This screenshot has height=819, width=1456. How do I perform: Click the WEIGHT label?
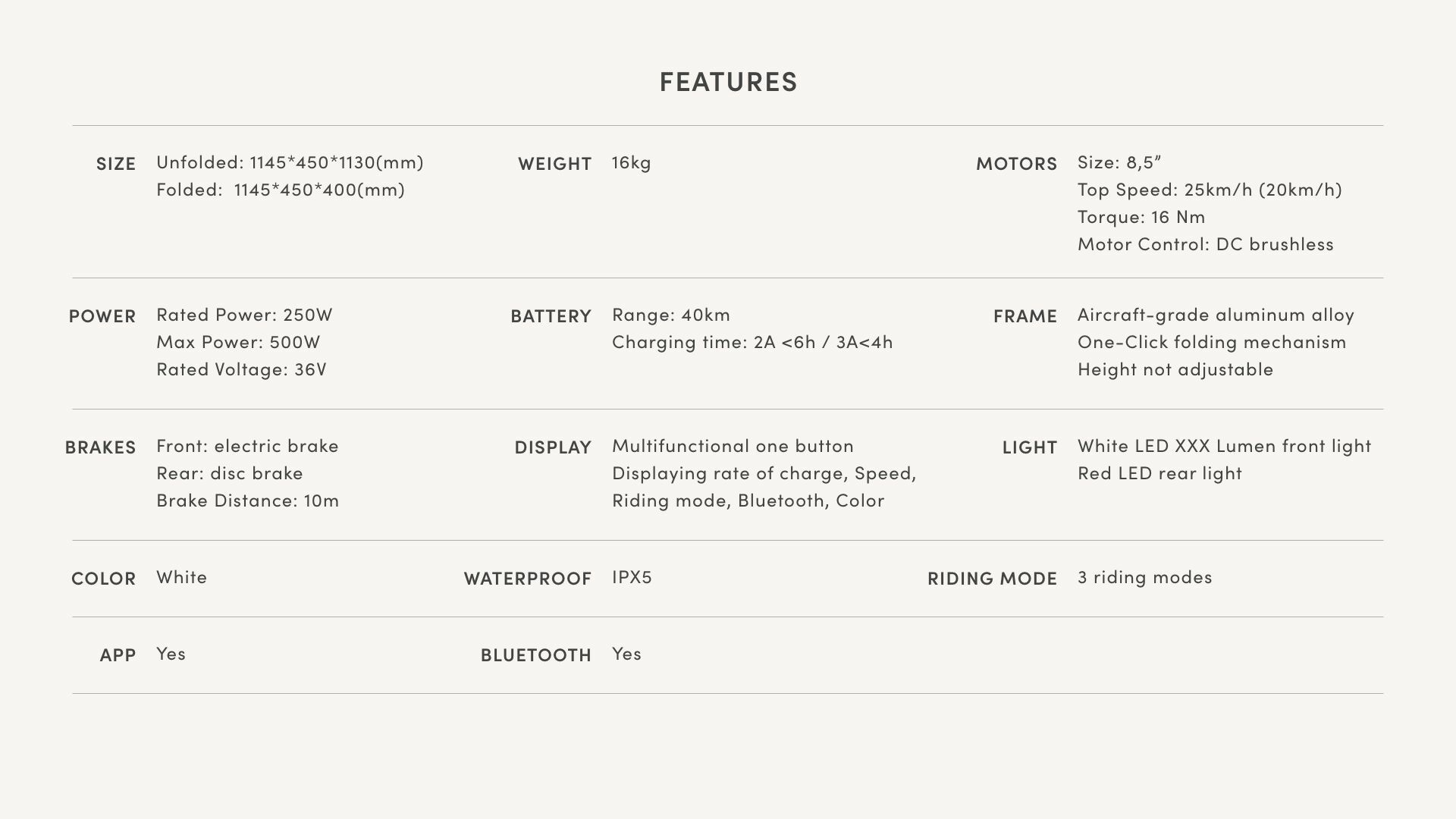coord(554,164)
